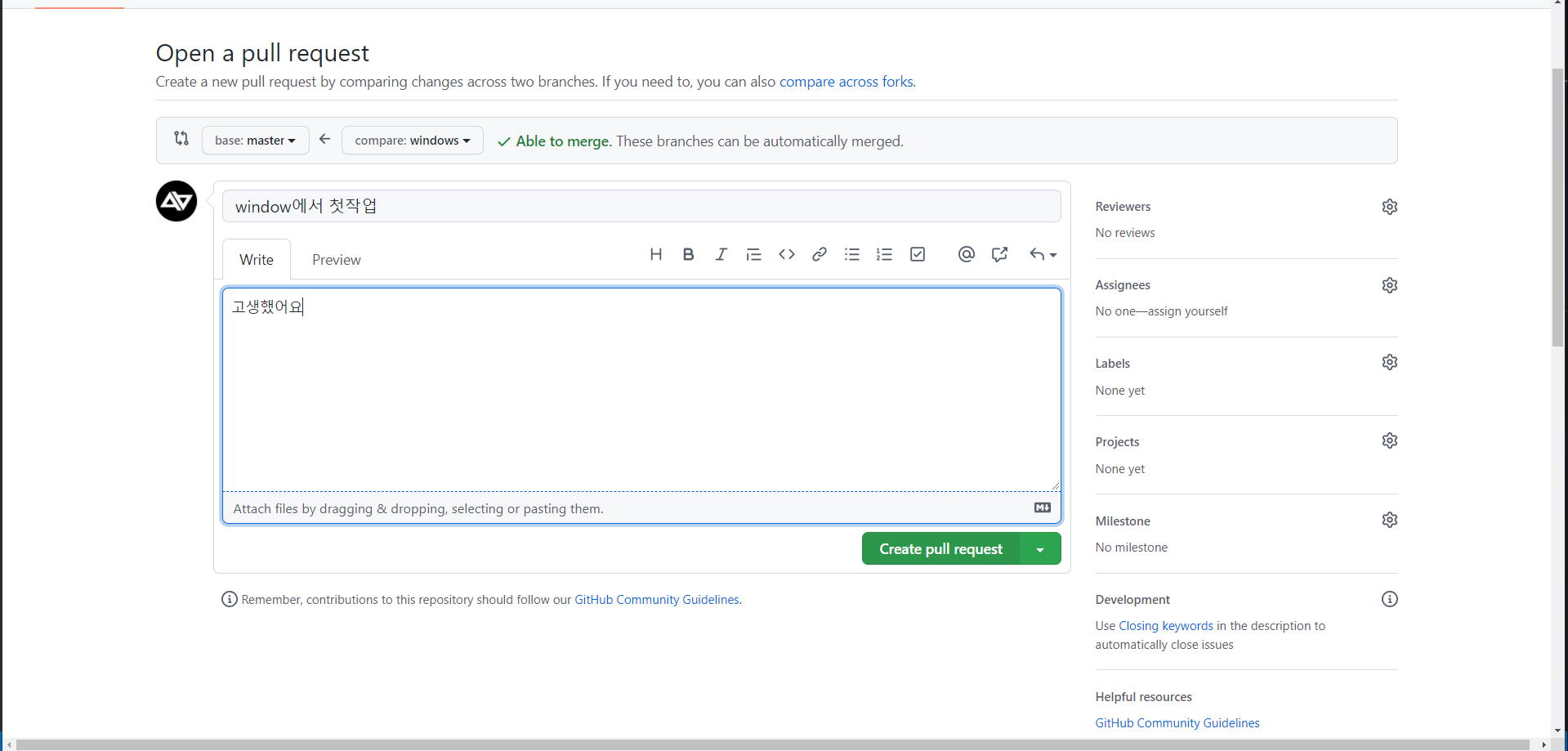The height and width of the screenshot is (751, 1568).
Task: Click the 'No milestone' text
Action: [1132, 547]
